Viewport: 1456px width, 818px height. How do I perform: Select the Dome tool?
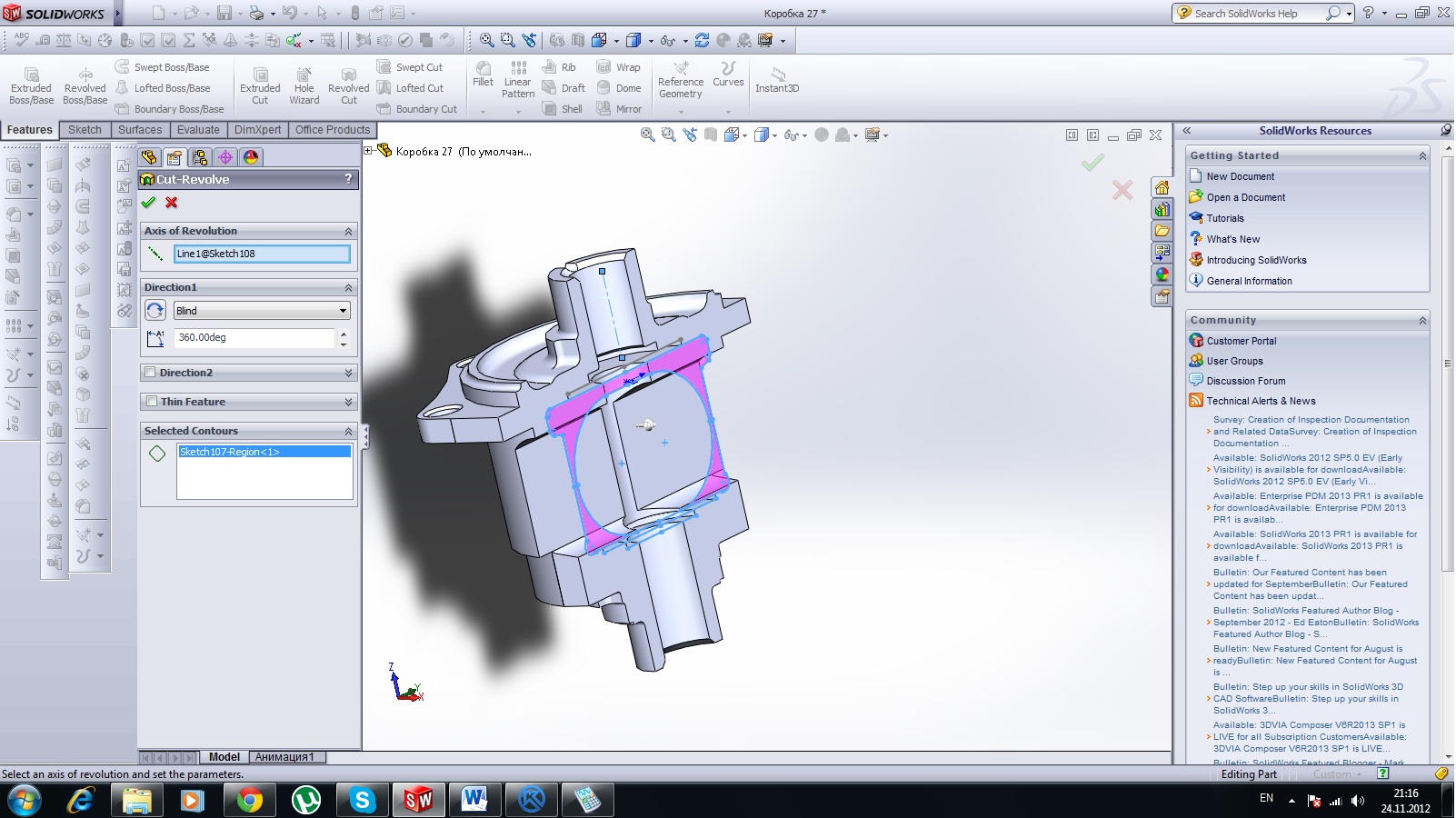point(619,88)
